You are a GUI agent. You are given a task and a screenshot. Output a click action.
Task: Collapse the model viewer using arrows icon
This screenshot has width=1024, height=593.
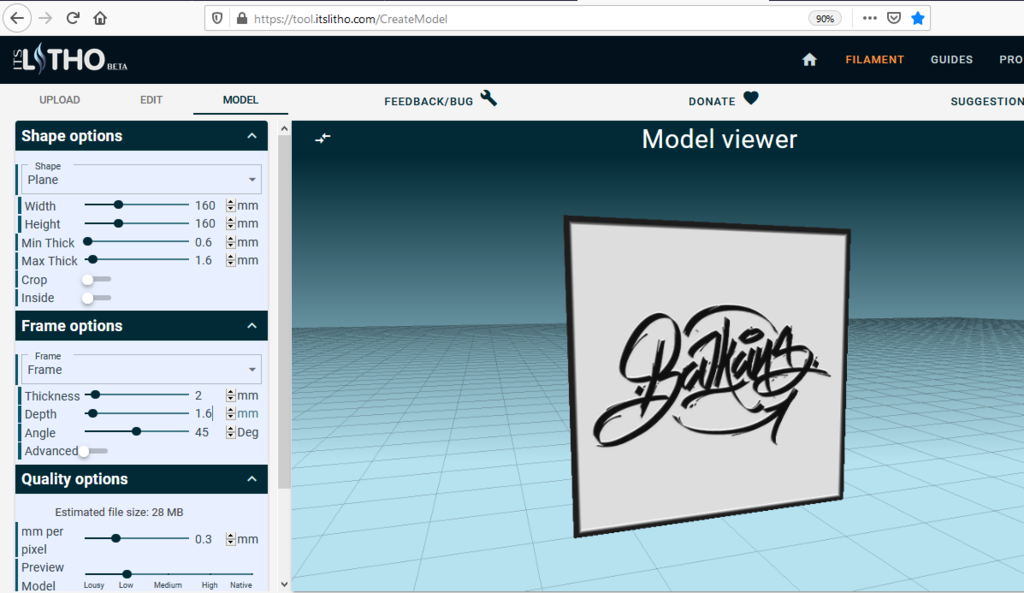pyautogui.click(x=323, y=138)
